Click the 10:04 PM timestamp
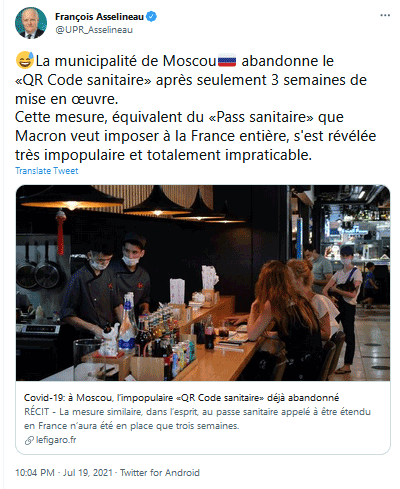 pos(35,473)
